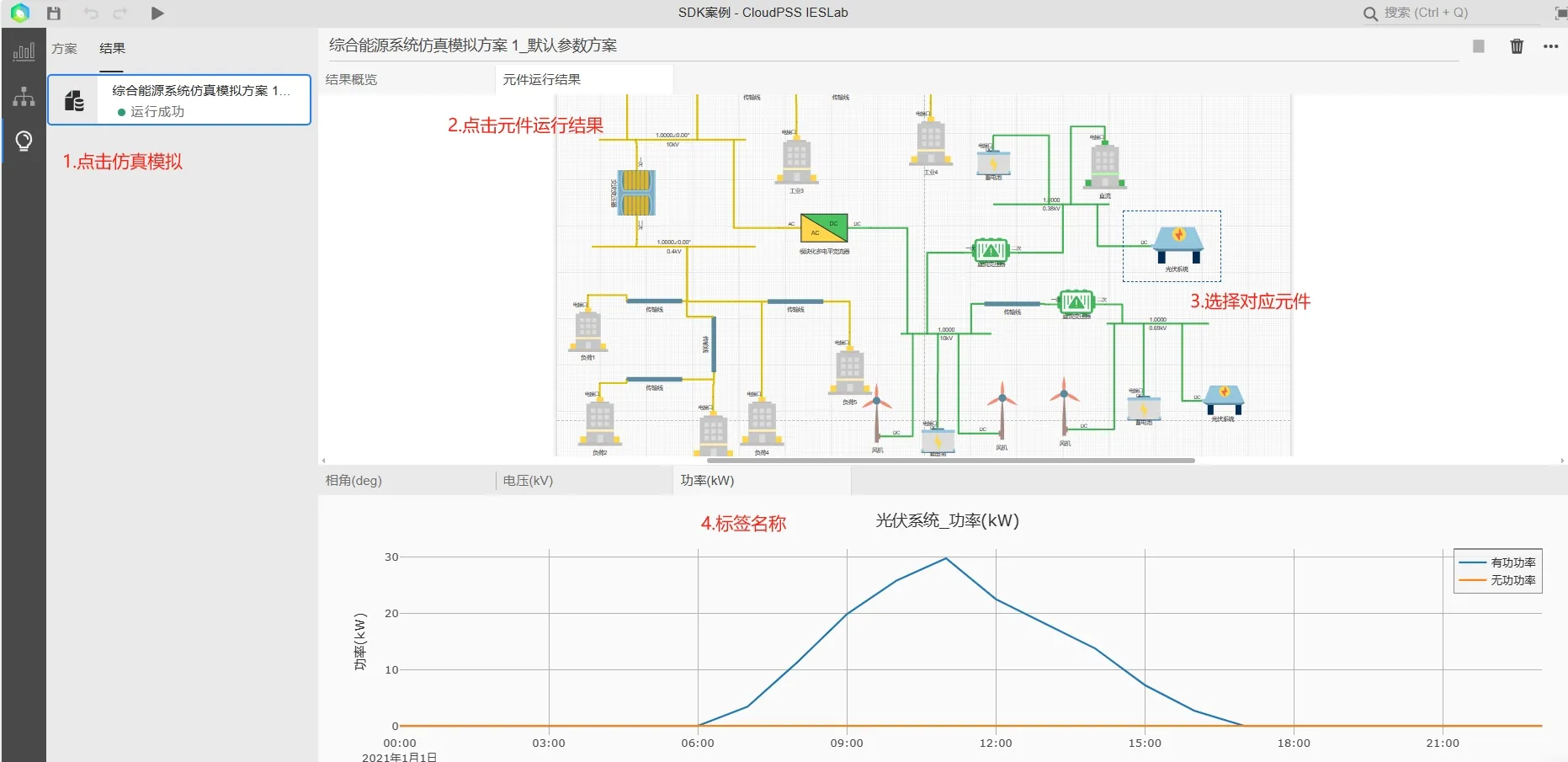Delete the result with the trash icon

1517,46
